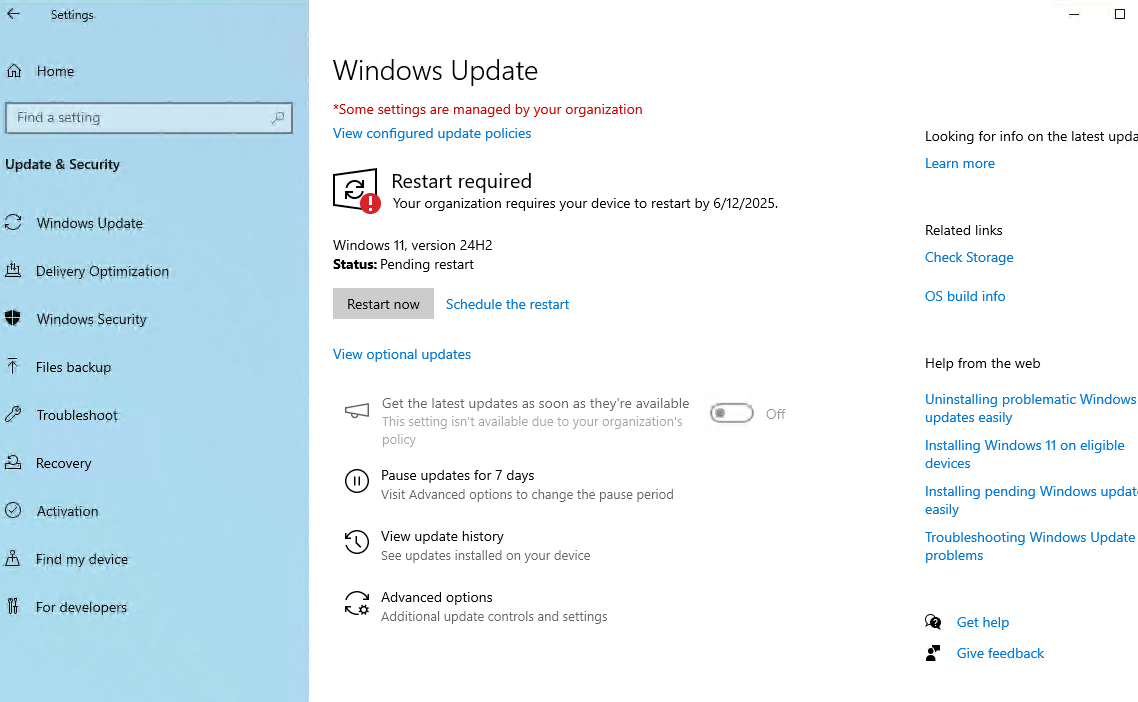Open OS build info link
This screenshot has width=1138, height=702.
click(965, 296)
